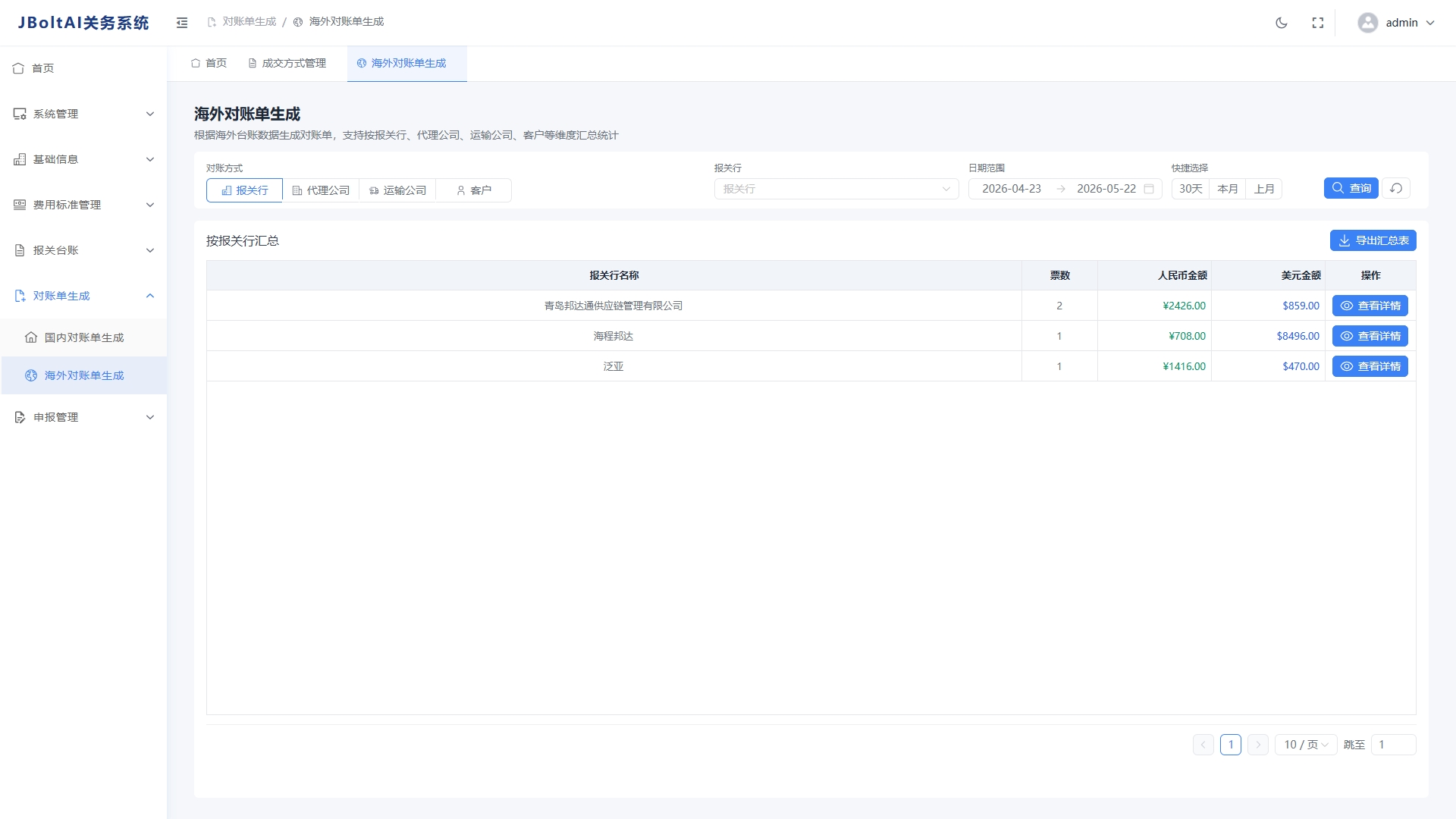Click 海程邦达 name cell
Screen dimensions: 1456x819
(x=613, y=336)
